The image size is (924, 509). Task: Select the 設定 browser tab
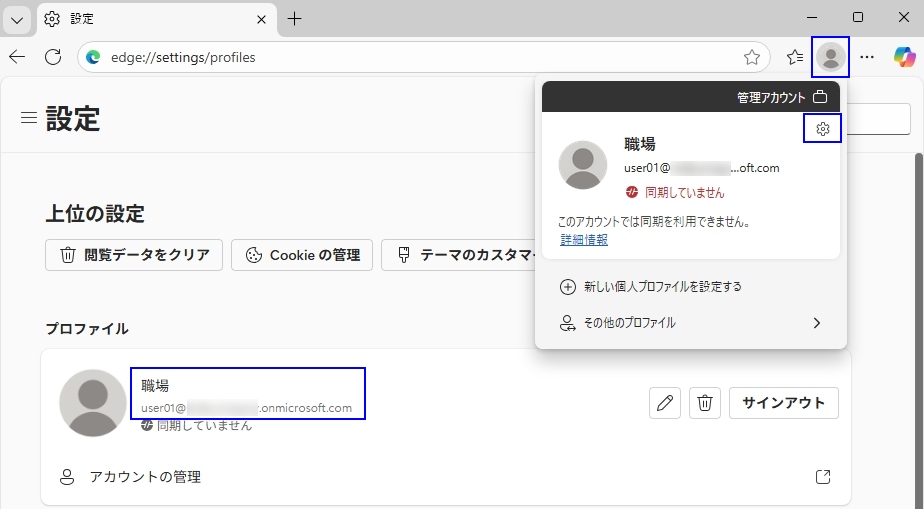click(x=150, y=19)
